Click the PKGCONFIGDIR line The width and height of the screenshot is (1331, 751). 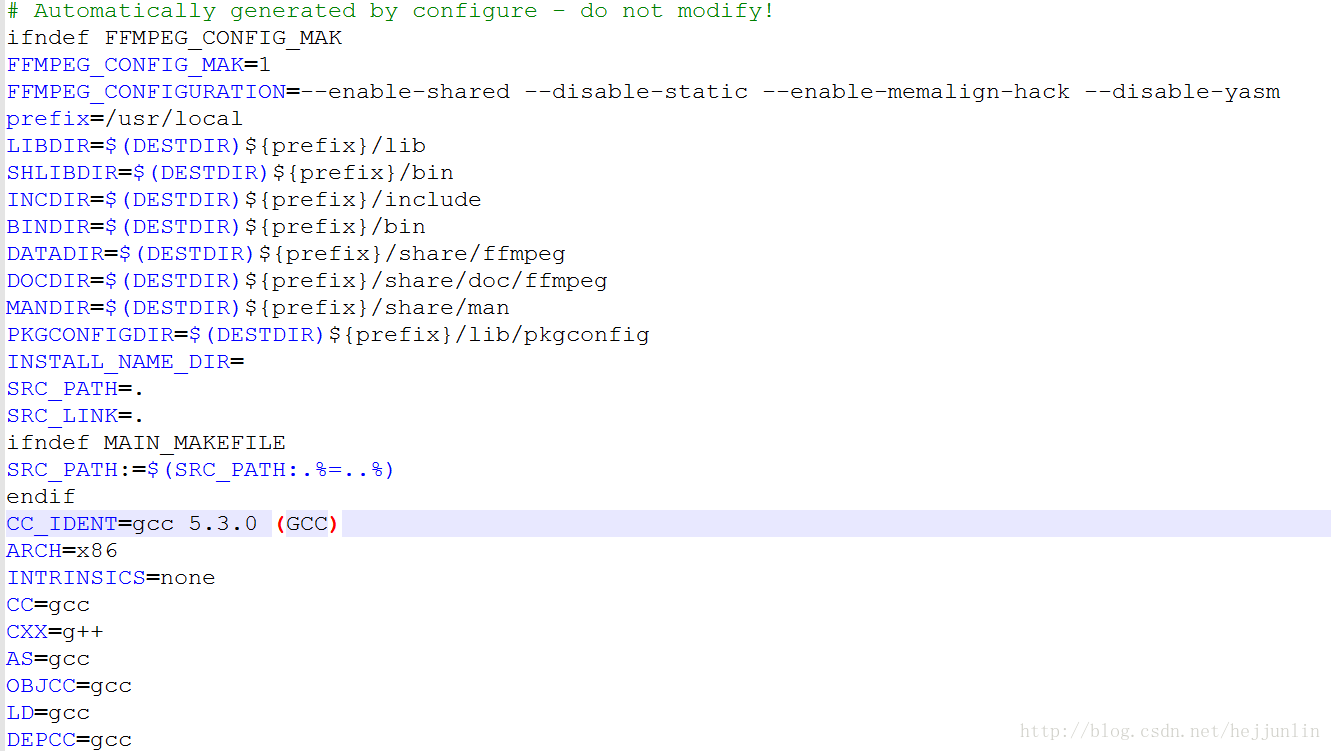pos(328,335)
